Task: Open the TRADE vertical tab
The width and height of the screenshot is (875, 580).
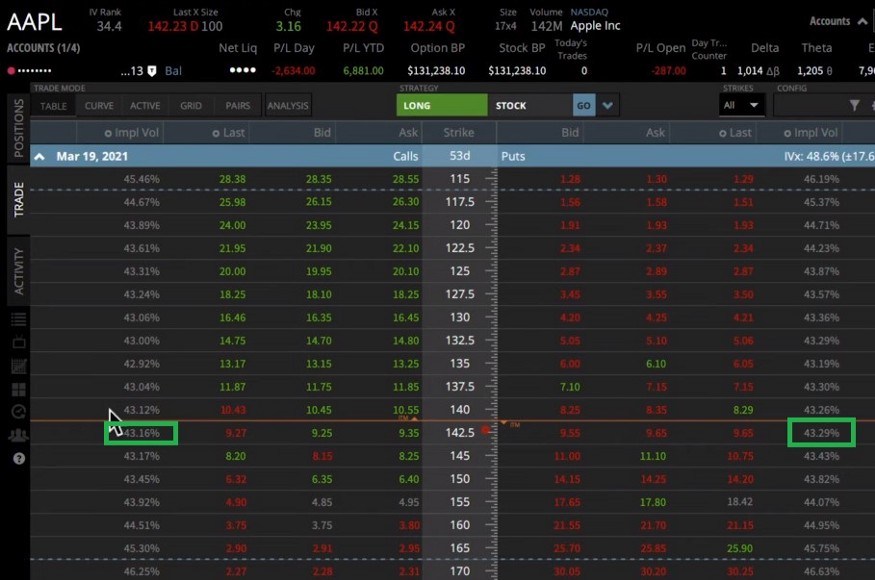Action: [18, 199]
